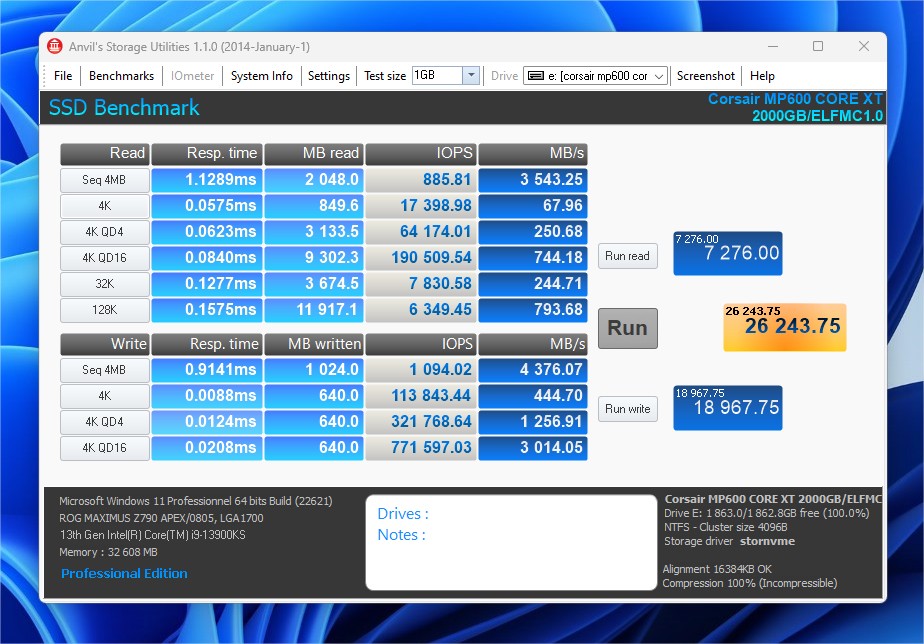Click the total score 26 243.75 box
The width and height of the screenshot is (924, 644).
pos(784,327)
